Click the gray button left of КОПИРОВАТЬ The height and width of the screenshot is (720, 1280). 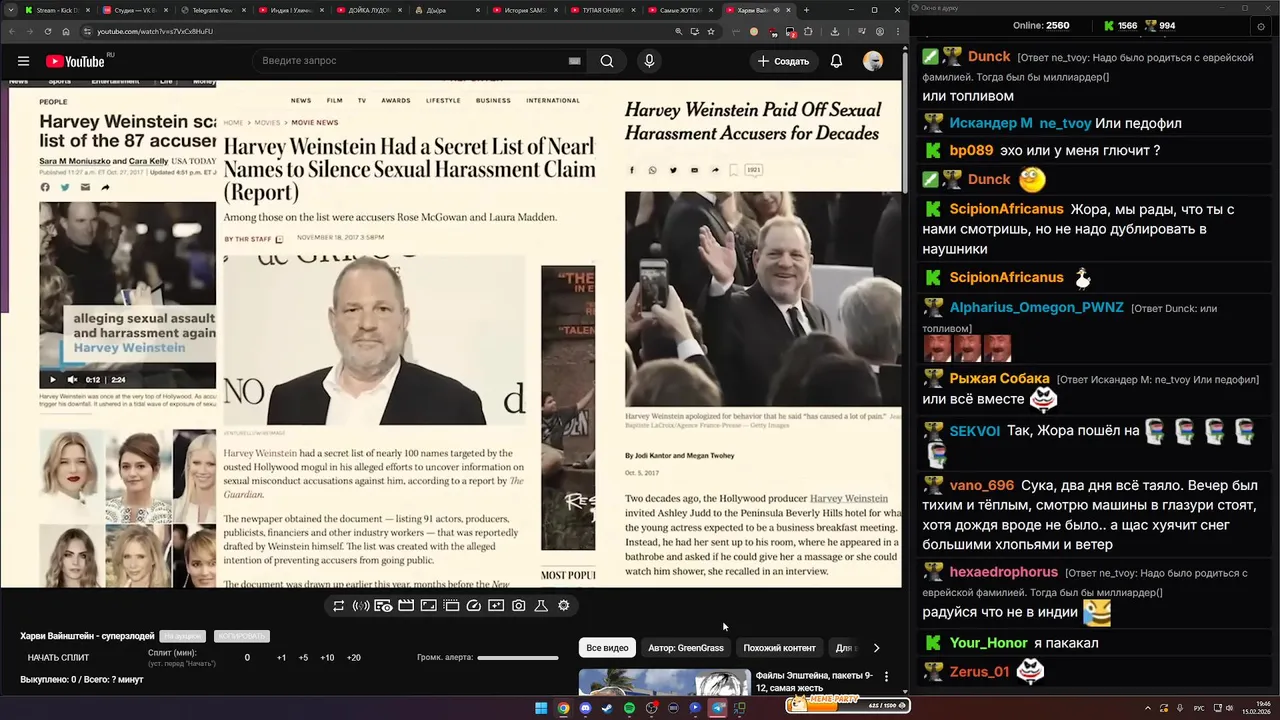click(x=183, y=636)
